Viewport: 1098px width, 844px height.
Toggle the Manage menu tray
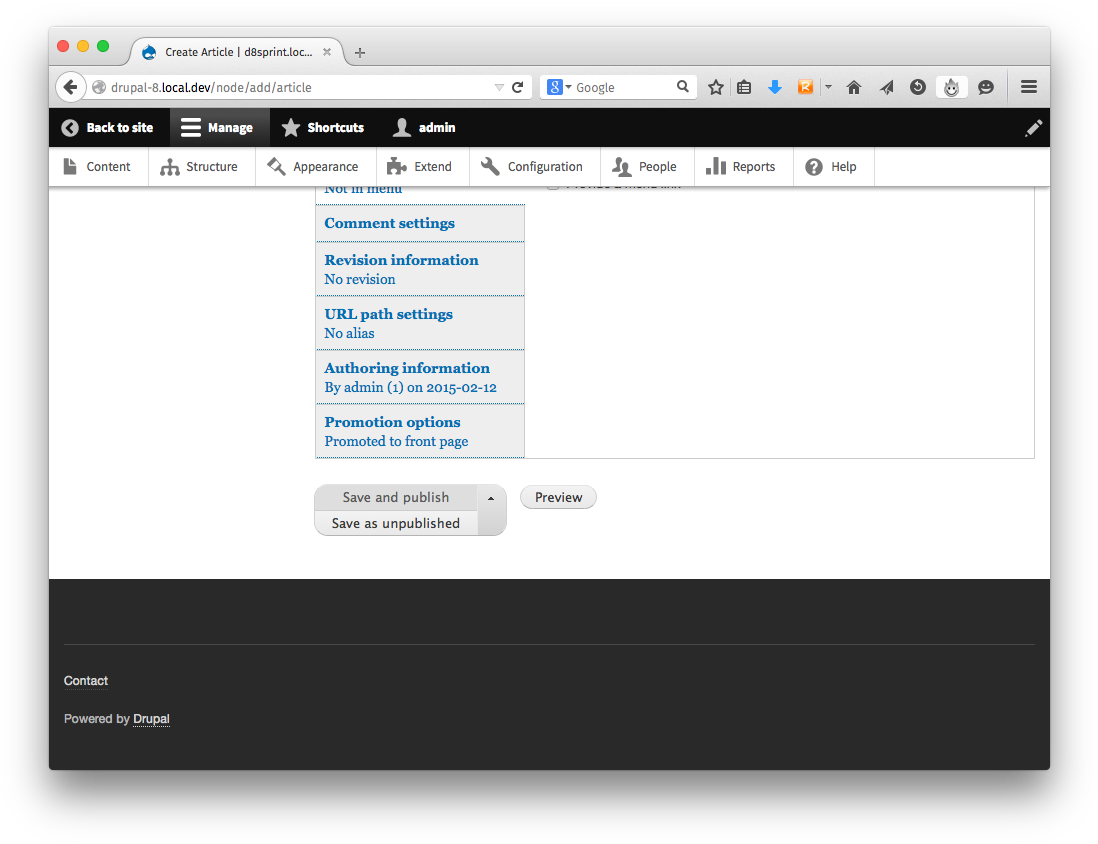(x=218, y=127)
